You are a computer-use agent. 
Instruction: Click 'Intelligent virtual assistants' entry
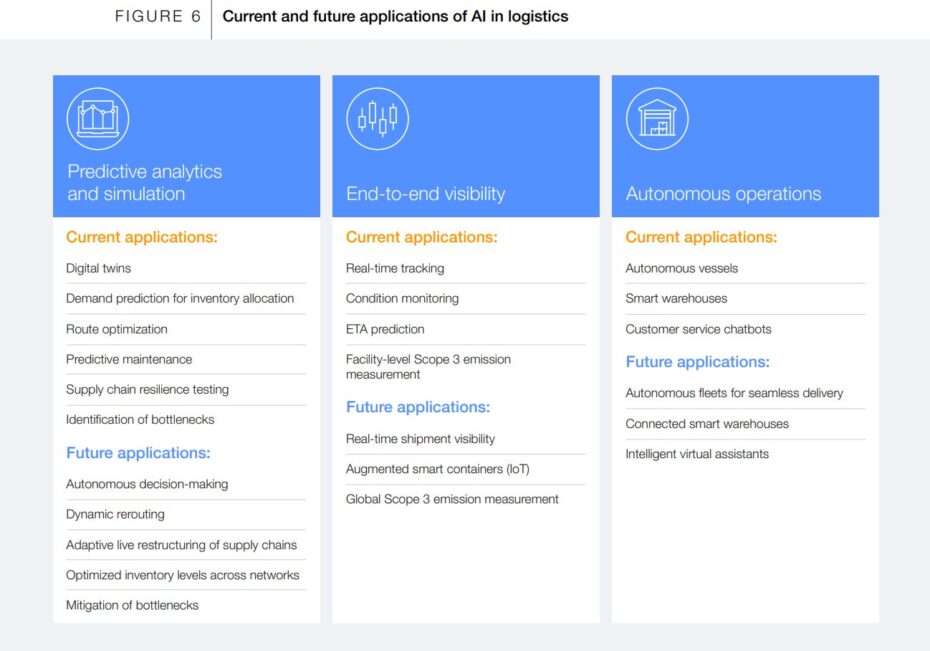(x=697, y=454)
